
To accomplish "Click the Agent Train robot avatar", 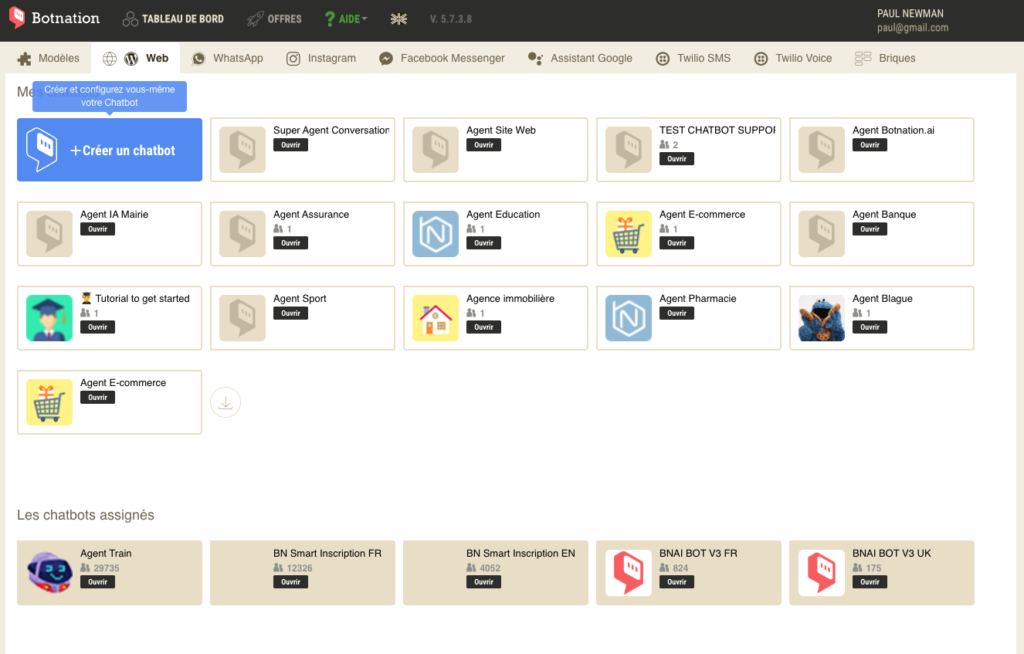I will pyautogui.click(x=50, y=573).
